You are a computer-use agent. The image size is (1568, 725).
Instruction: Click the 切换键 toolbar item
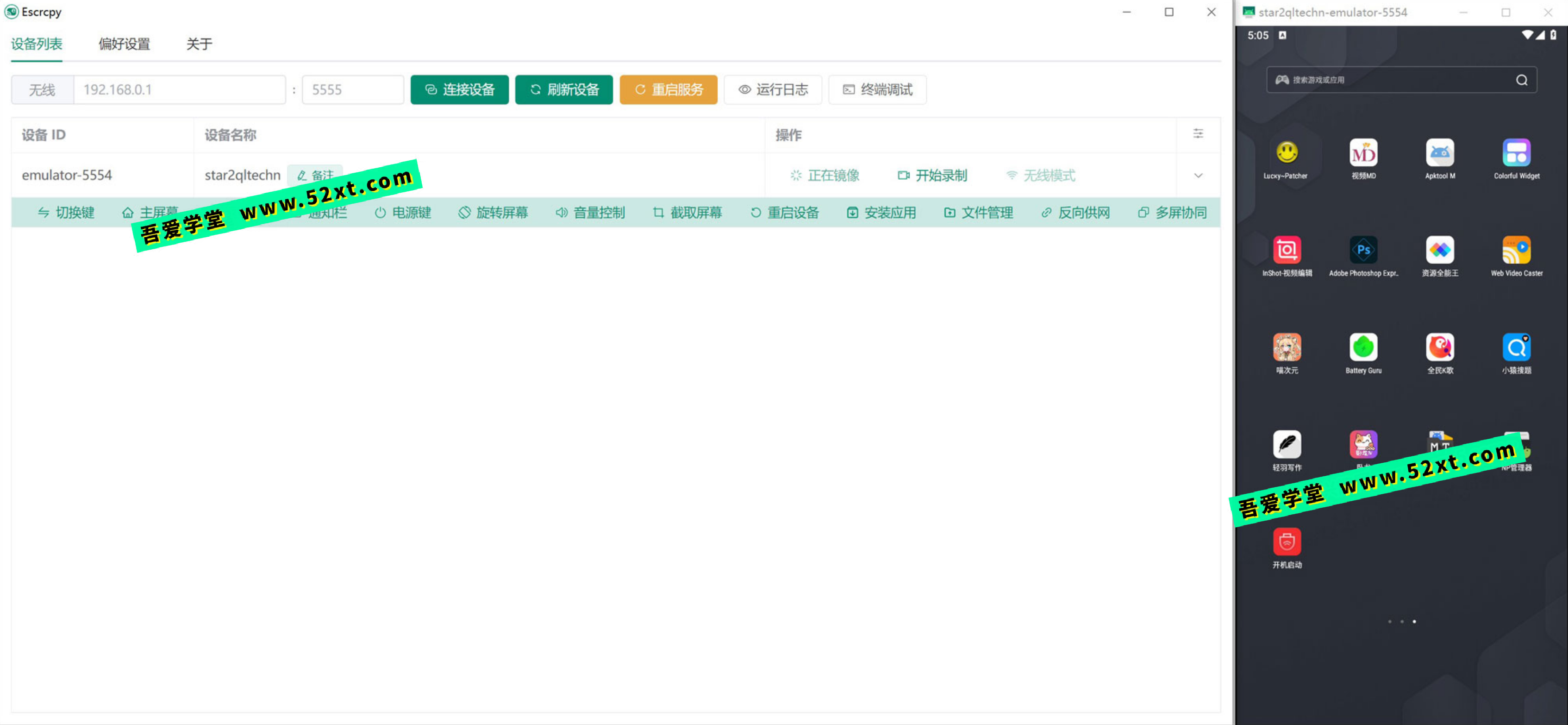[66, 213]
